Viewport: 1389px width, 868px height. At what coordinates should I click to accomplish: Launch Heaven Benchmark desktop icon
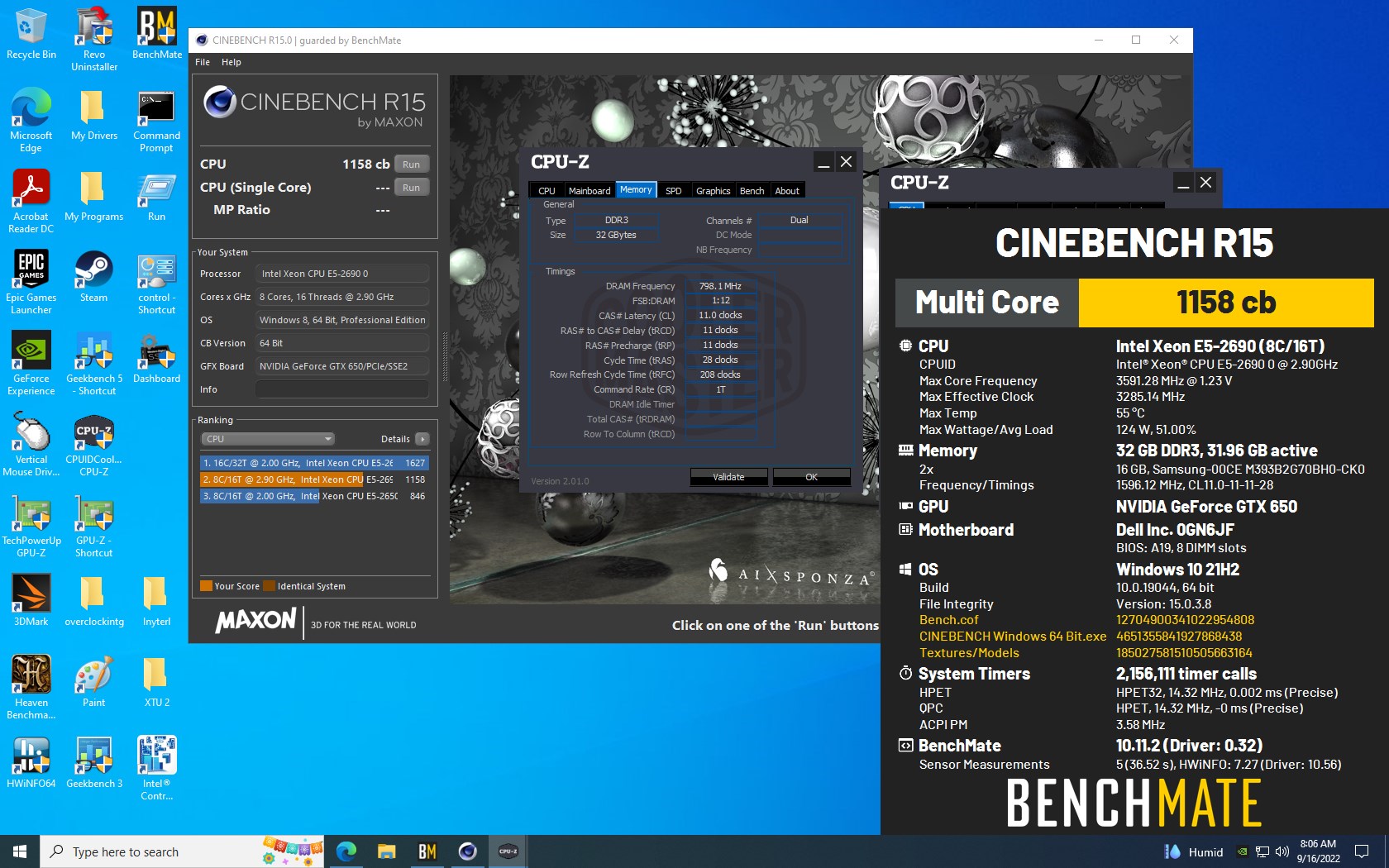(x=31, y=687)
